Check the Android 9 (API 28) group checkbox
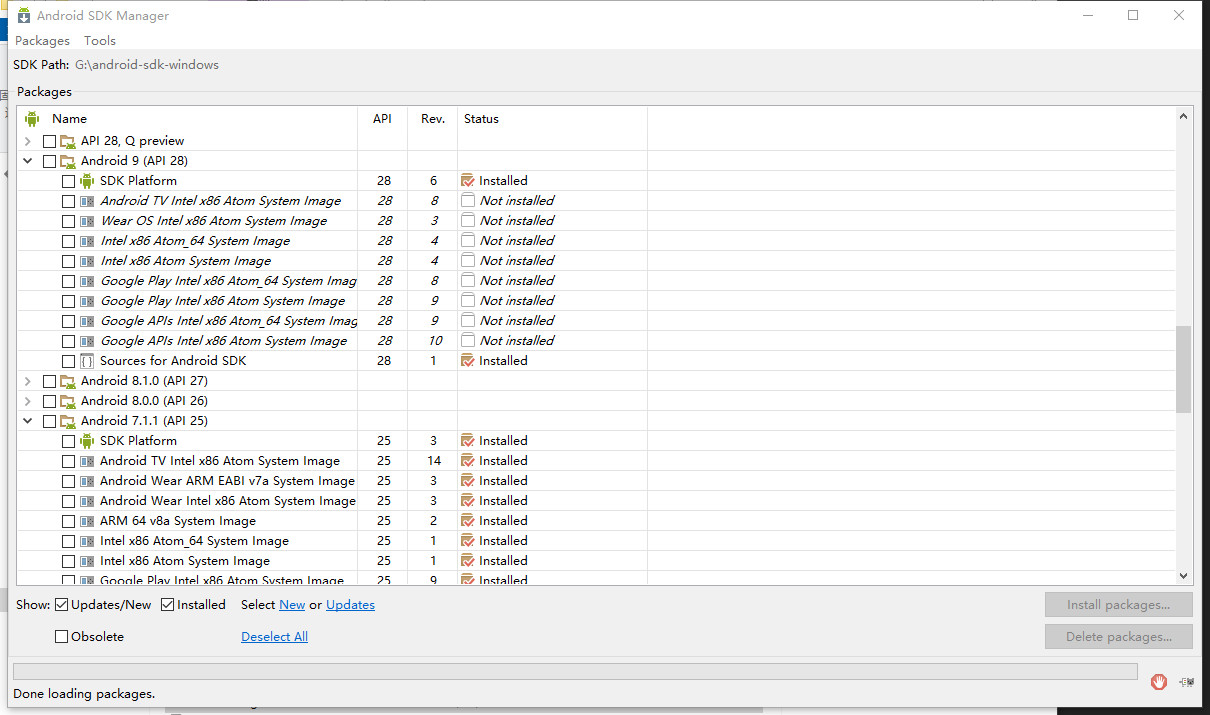The height and width of the screenshot is (715, 1210). point(49,161)
